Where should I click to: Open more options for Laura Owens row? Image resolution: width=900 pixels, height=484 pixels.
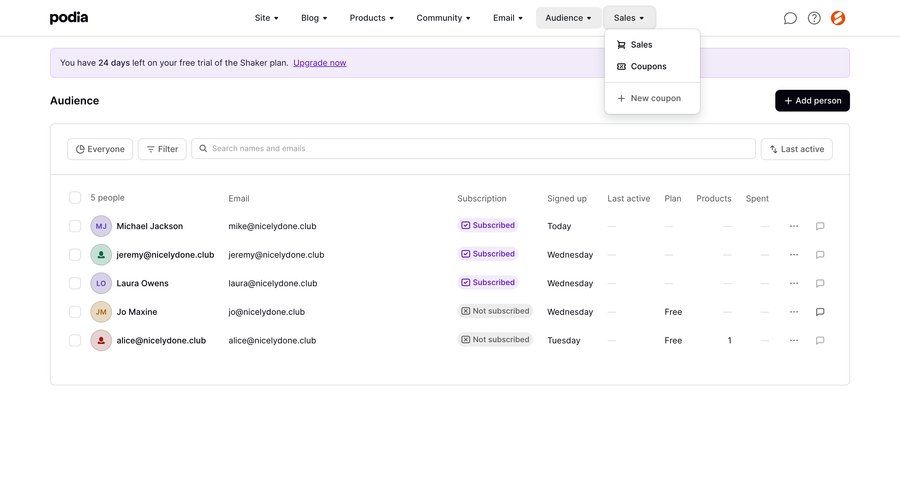point(794,283)
